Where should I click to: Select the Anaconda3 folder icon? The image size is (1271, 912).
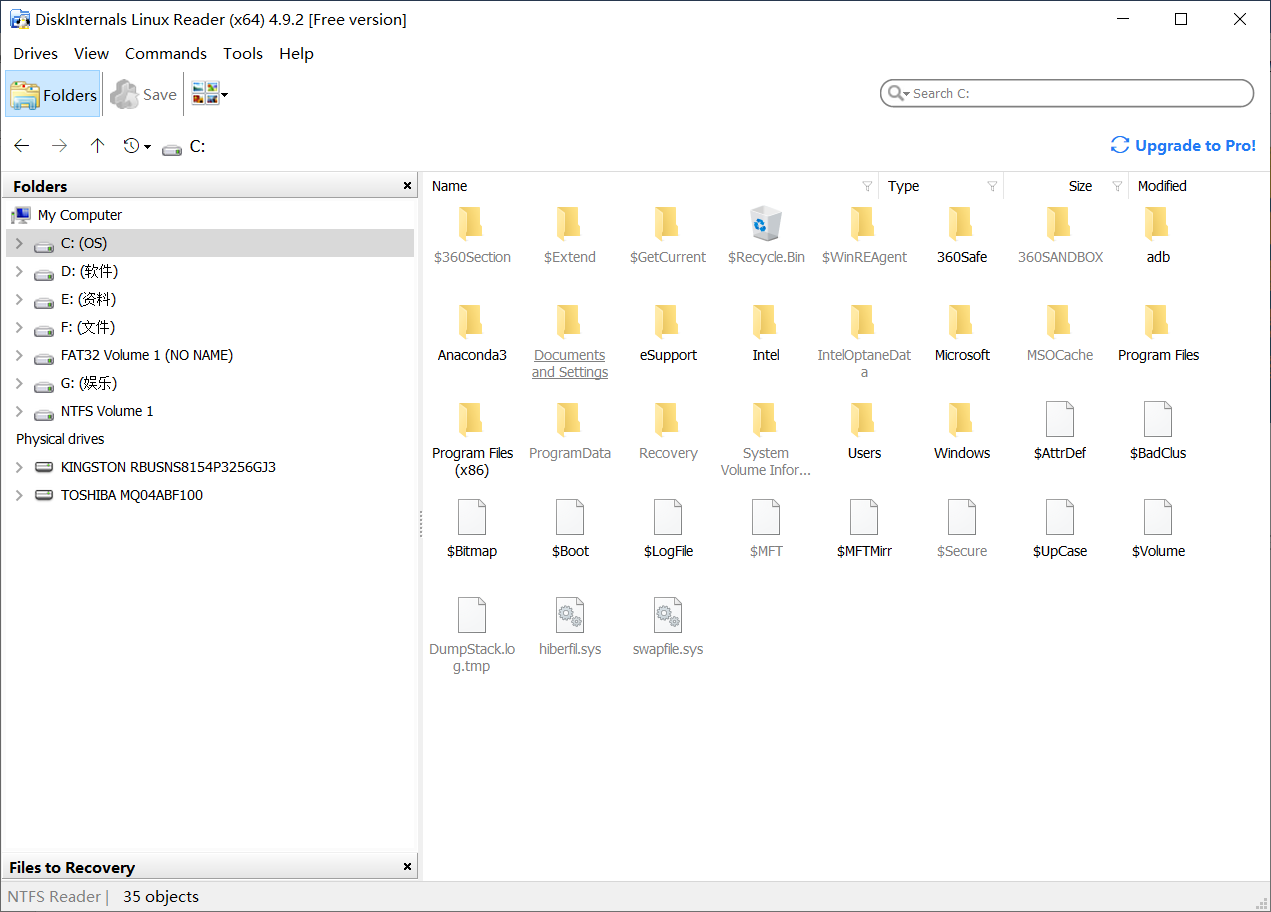coord(471,322)
